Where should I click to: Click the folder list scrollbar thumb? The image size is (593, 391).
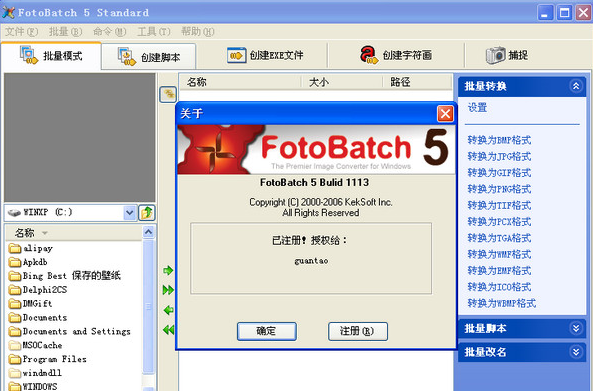(149, 306)
